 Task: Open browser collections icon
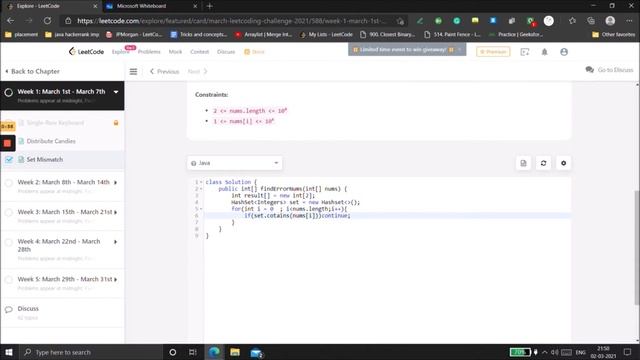(x=591, y=20)
